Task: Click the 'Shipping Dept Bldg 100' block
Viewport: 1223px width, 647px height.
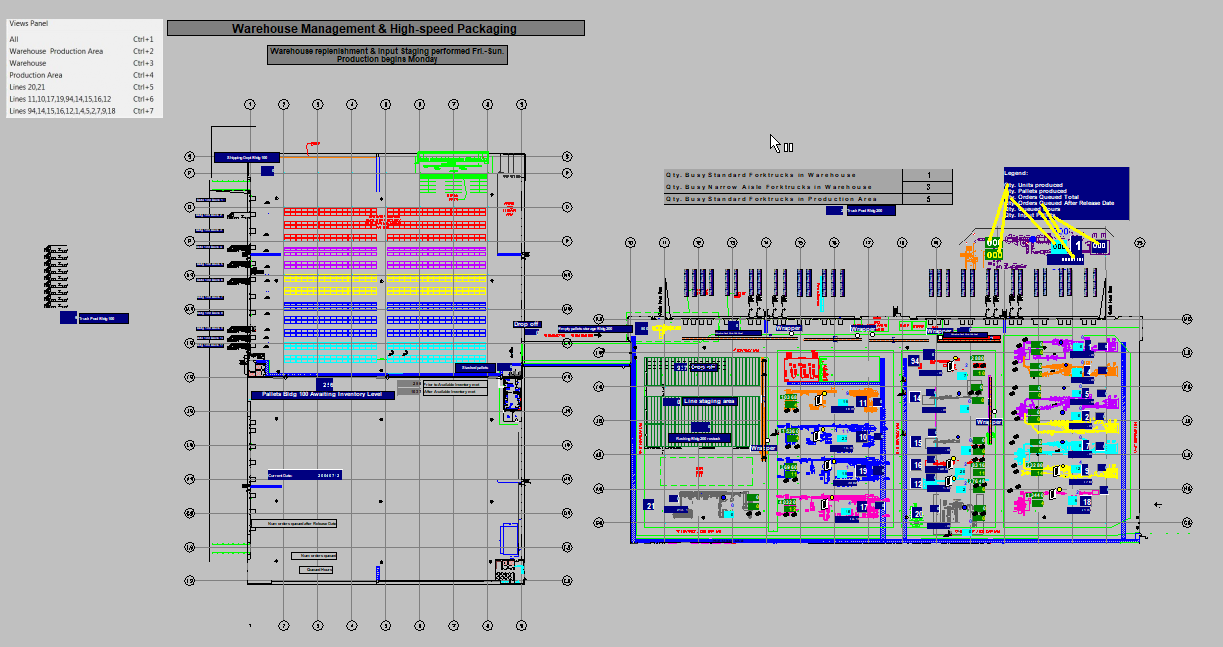Action: tap(246, 158)
